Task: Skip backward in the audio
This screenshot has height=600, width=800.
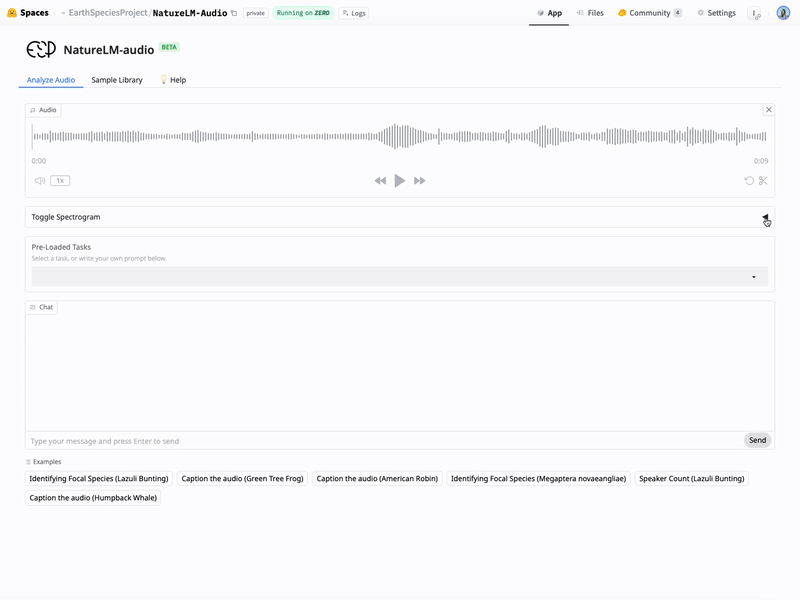Action: pyautogui.click(x=380, y=180)
